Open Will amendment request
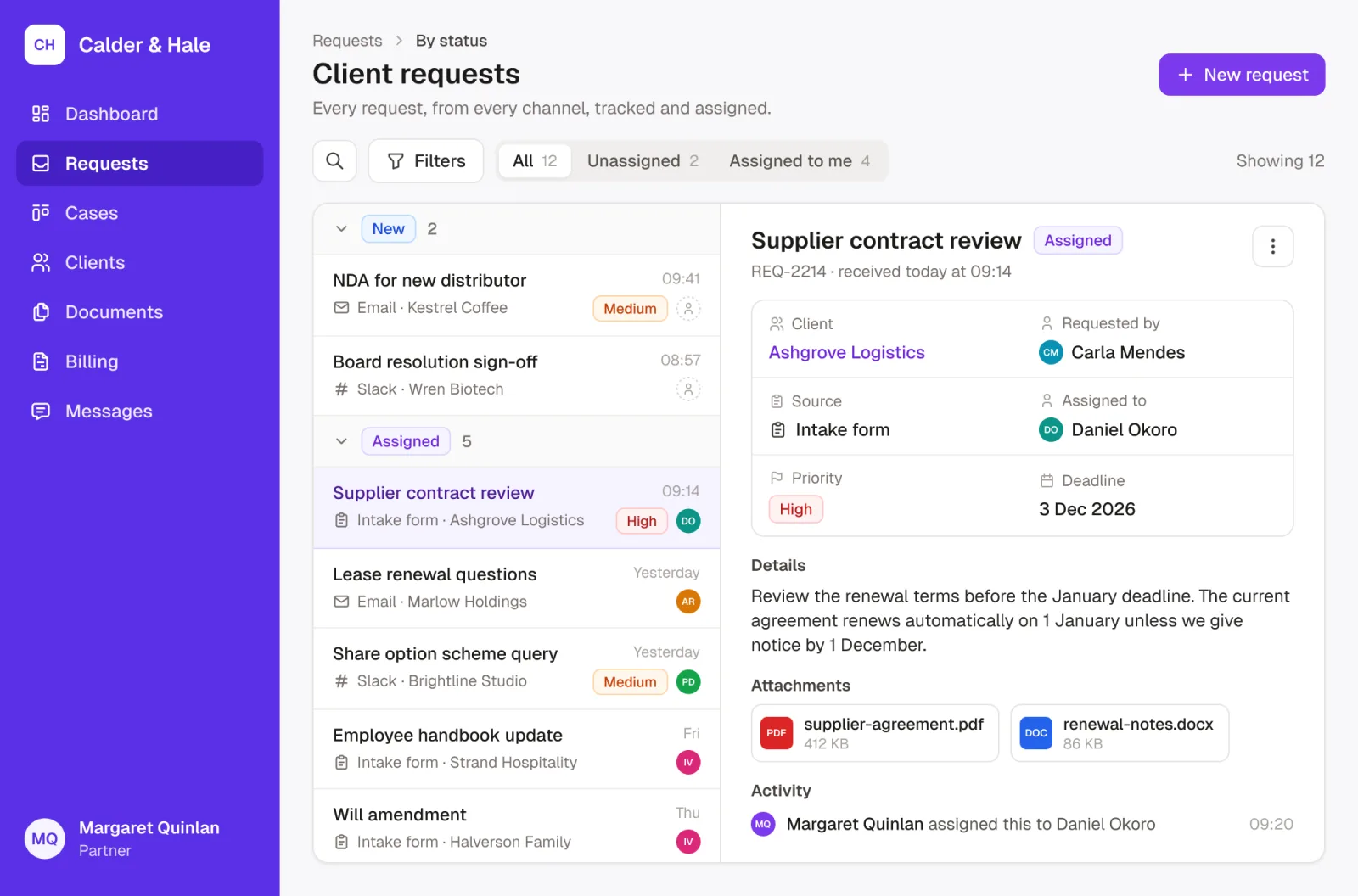The height and width of the screenshot is (896, 1358). tap(517, 827)
